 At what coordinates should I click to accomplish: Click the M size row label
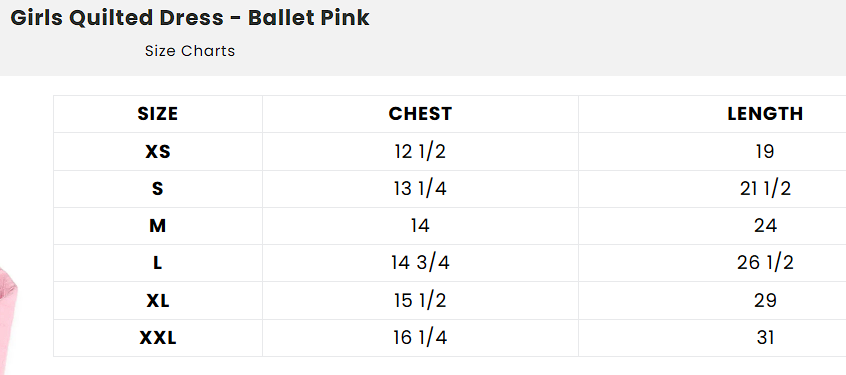pos(158,226)
